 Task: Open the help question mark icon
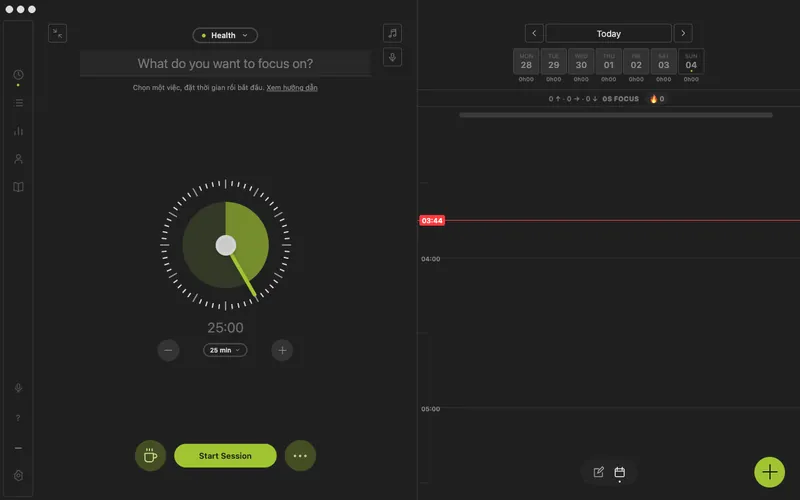pos(18,418)
